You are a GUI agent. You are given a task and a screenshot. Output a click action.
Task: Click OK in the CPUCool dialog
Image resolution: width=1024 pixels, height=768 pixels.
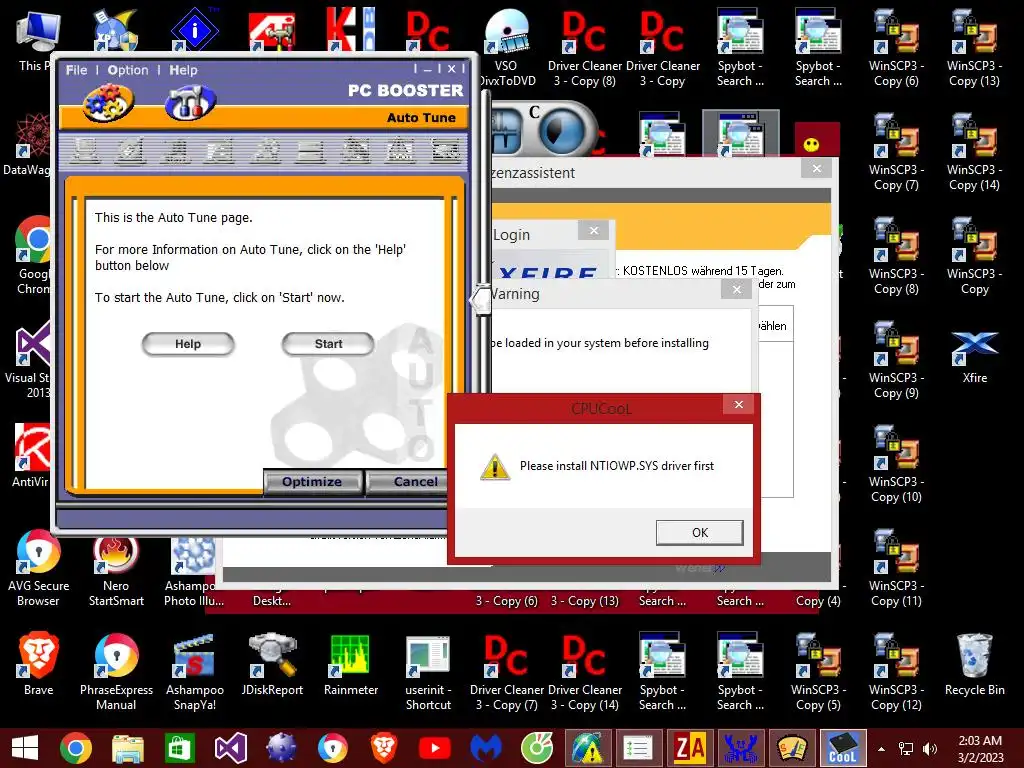tap(699, 532)
